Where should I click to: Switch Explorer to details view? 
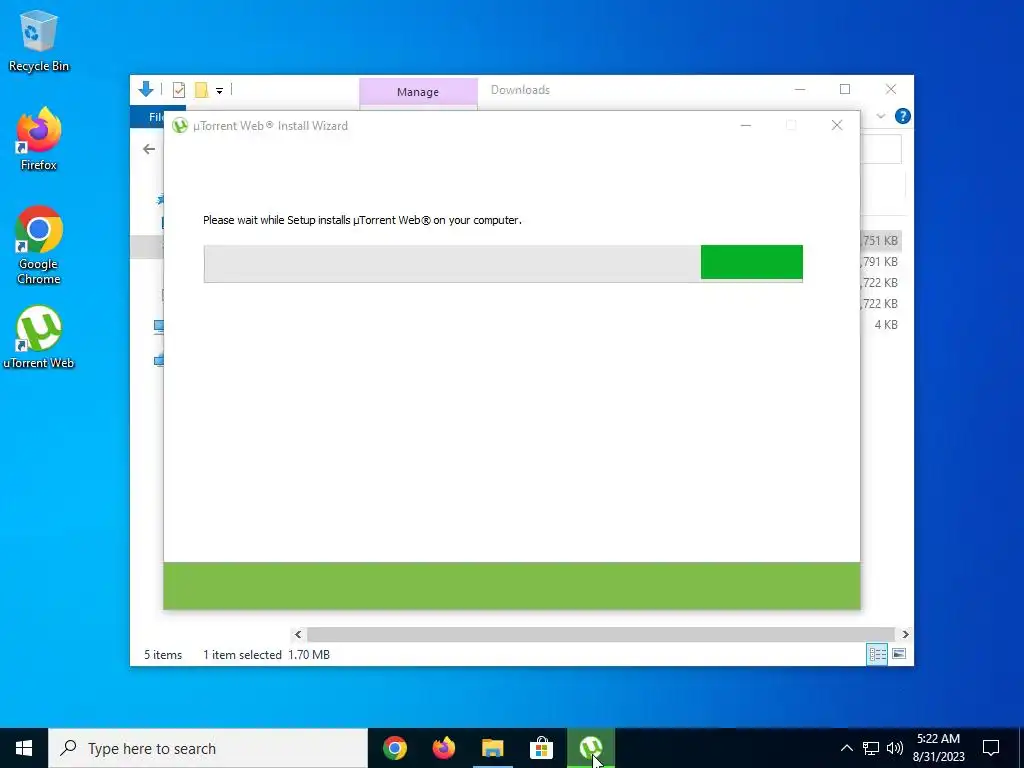877,654
